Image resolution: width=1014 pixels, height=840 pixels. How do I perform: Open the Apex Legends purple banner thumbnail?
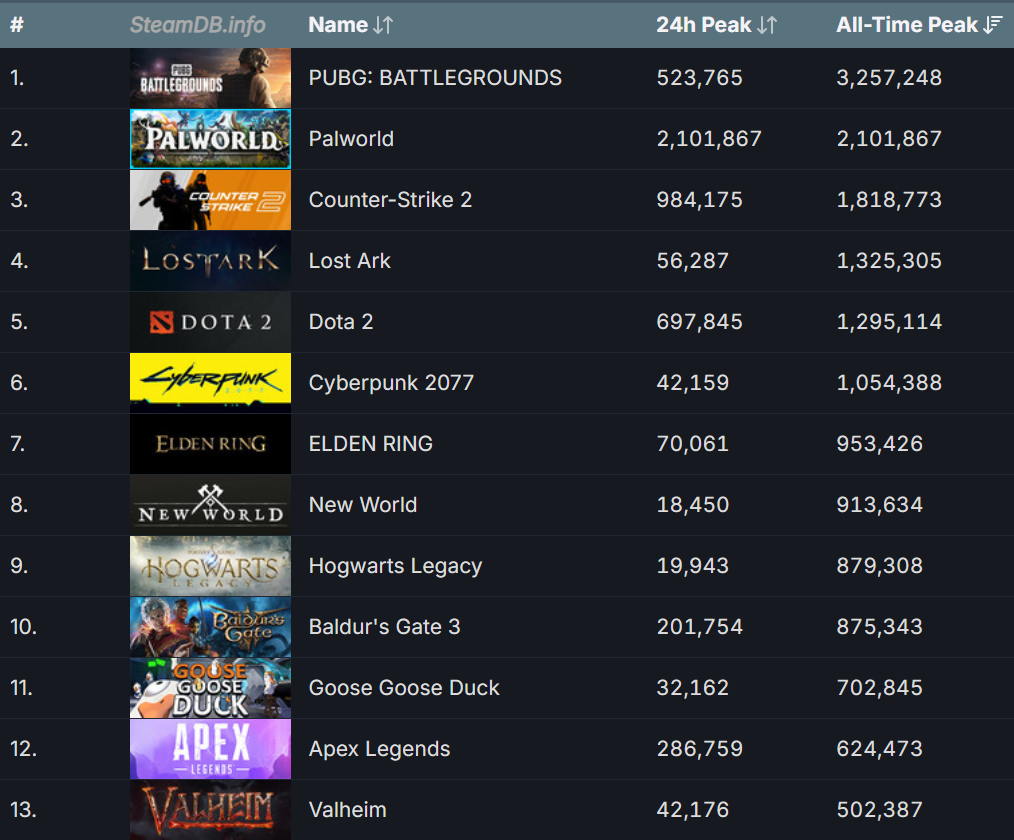[x=210, y=749]
